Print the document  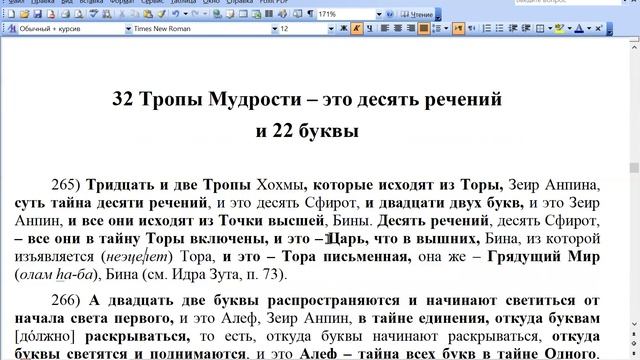click(x=65, y=14)
